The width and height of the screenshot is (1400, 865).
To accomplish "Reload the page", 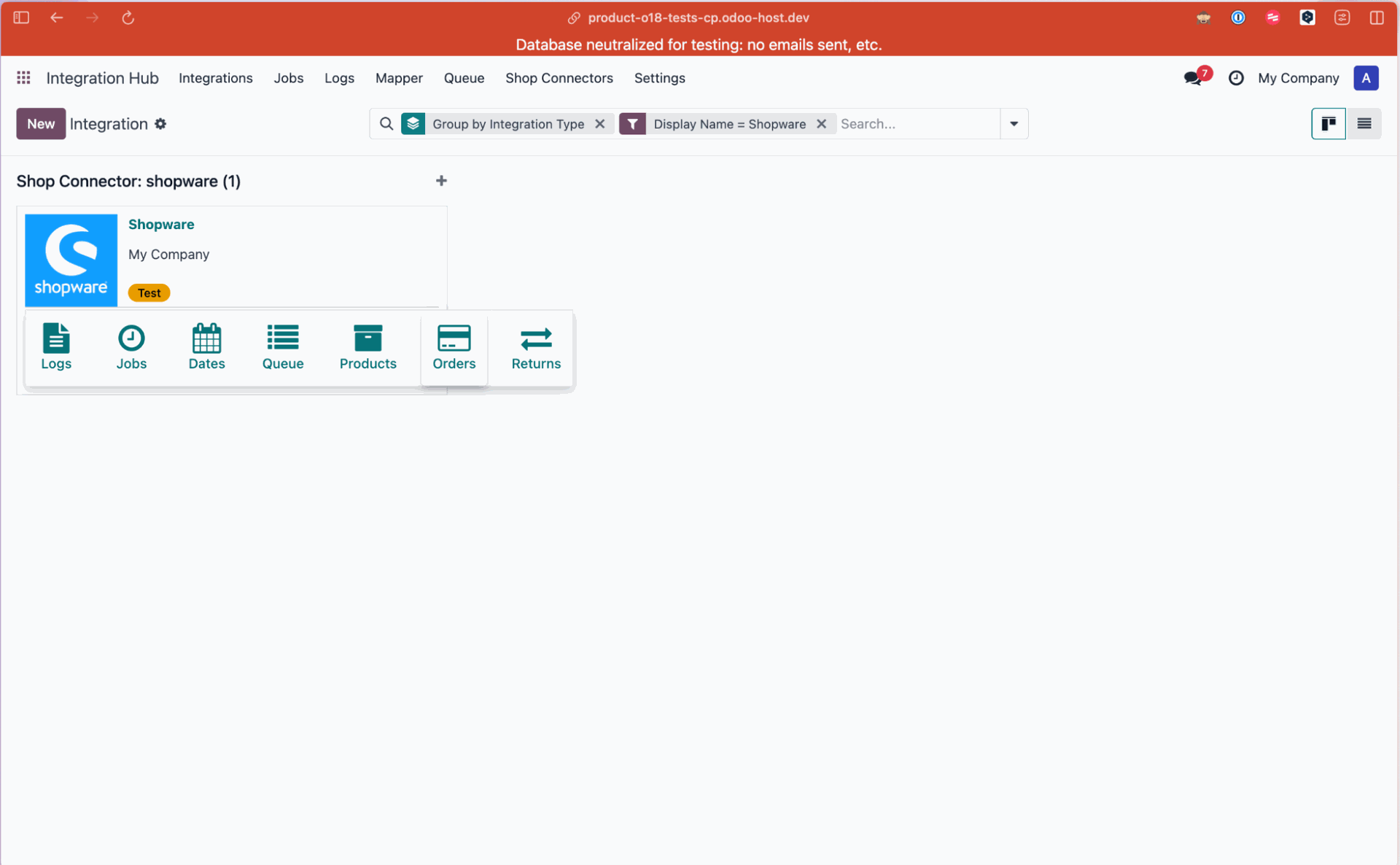I will tap(128, 18).
